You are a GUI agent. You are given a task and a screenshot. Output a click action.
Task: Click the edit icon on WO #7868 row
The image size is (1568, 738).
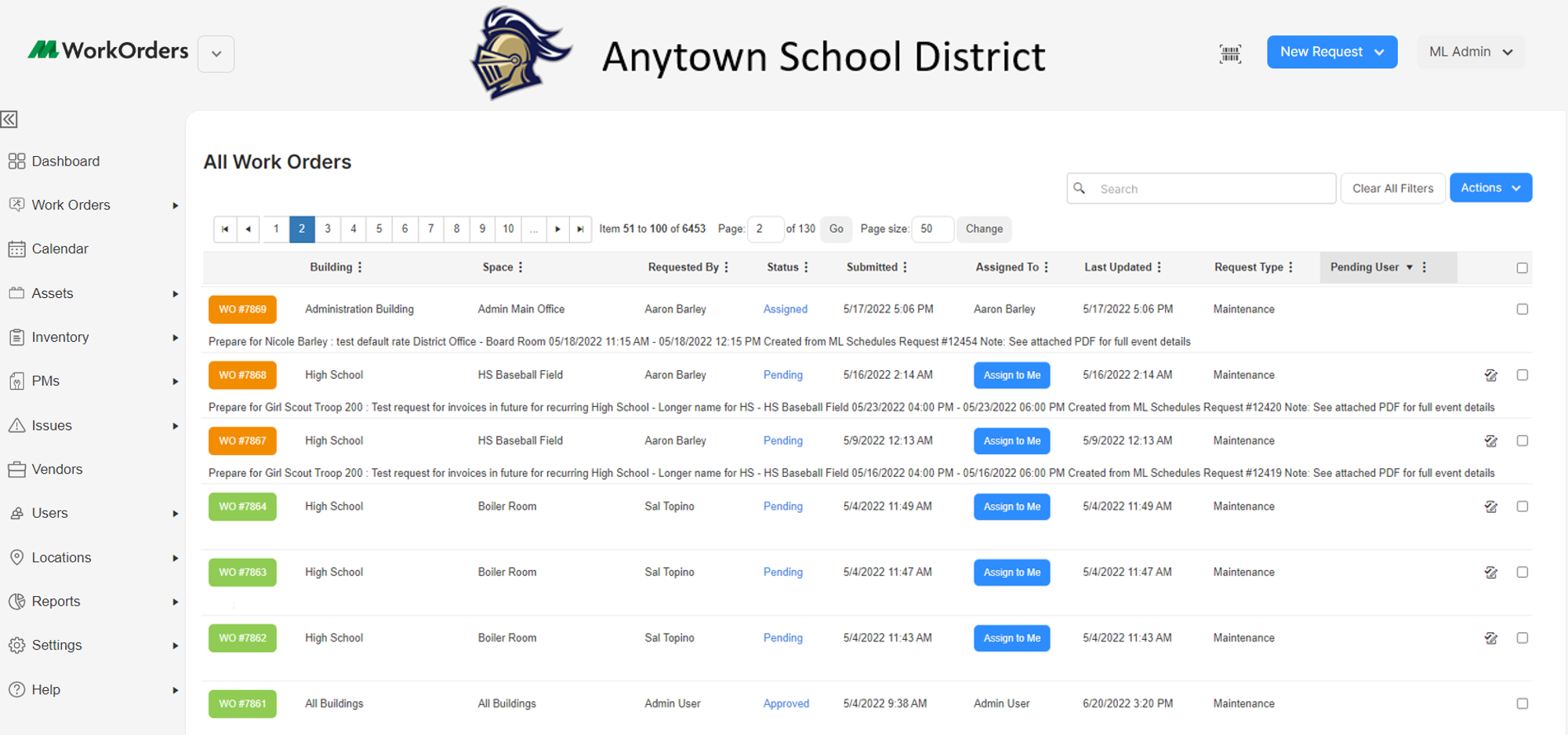(1491, 375)
